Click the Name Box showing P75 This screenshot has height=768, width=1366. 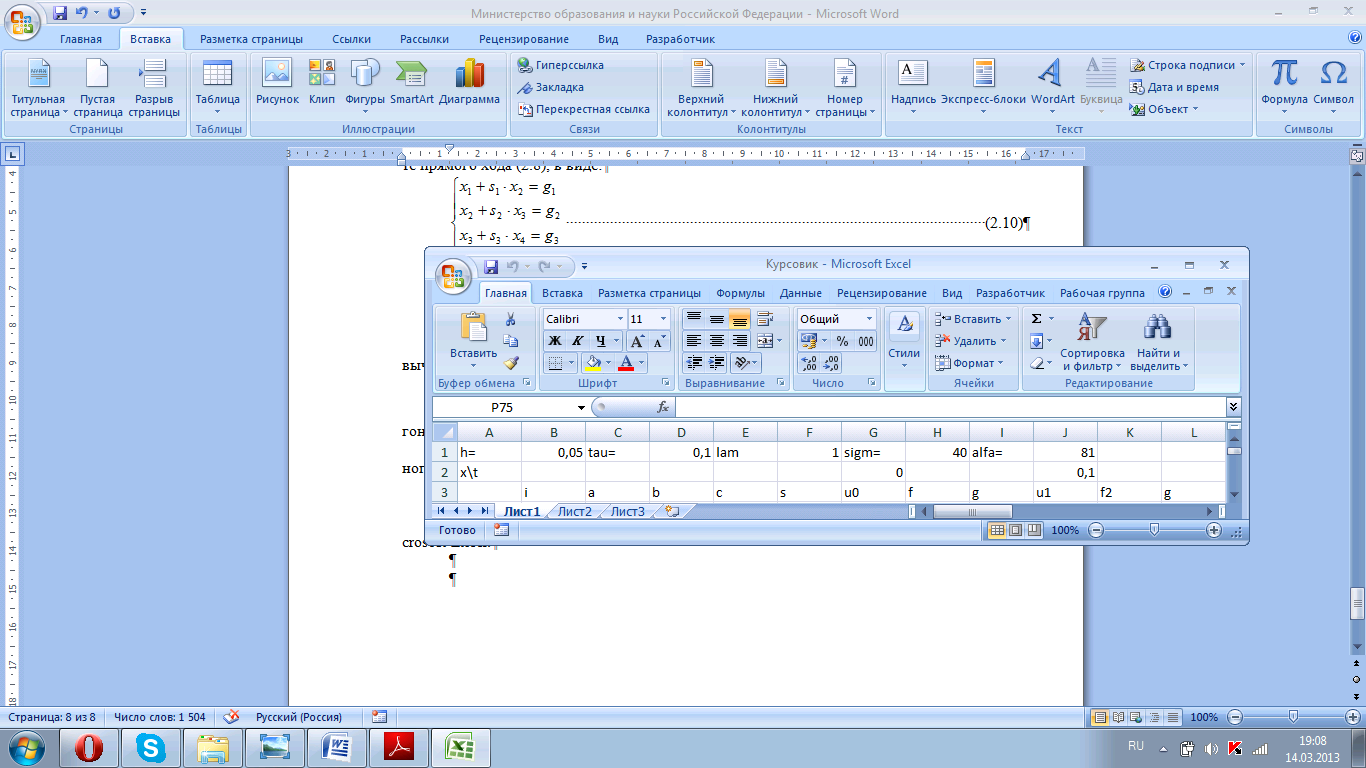[508, 408]
